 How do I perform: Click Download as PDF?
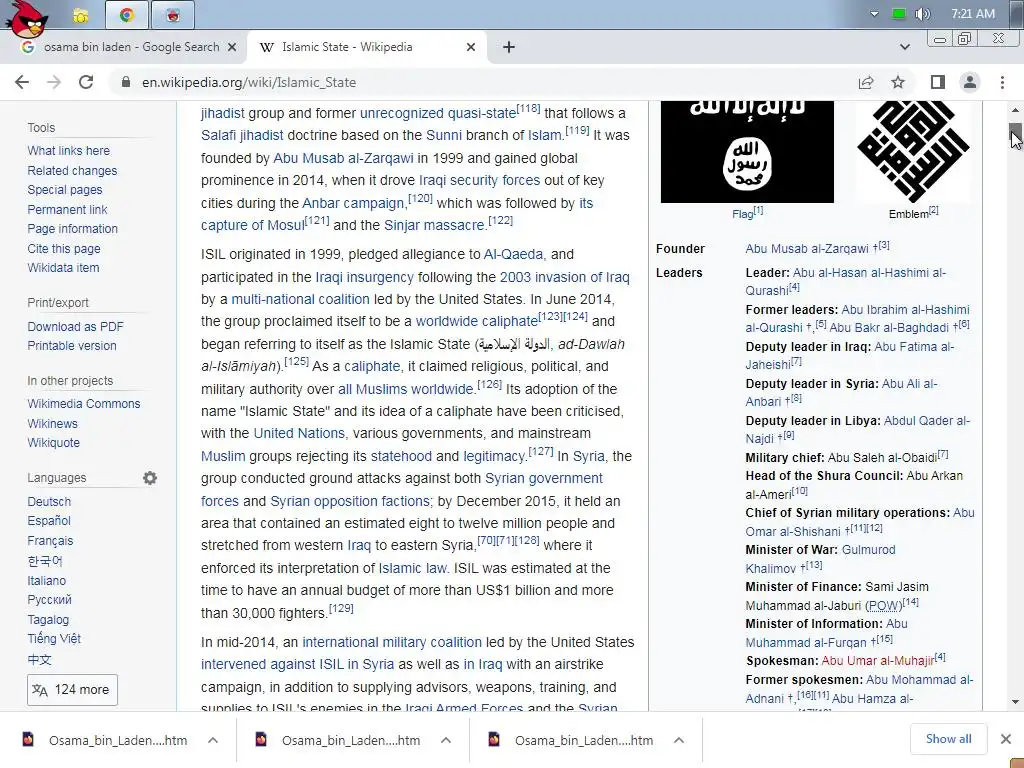point(75,327)
